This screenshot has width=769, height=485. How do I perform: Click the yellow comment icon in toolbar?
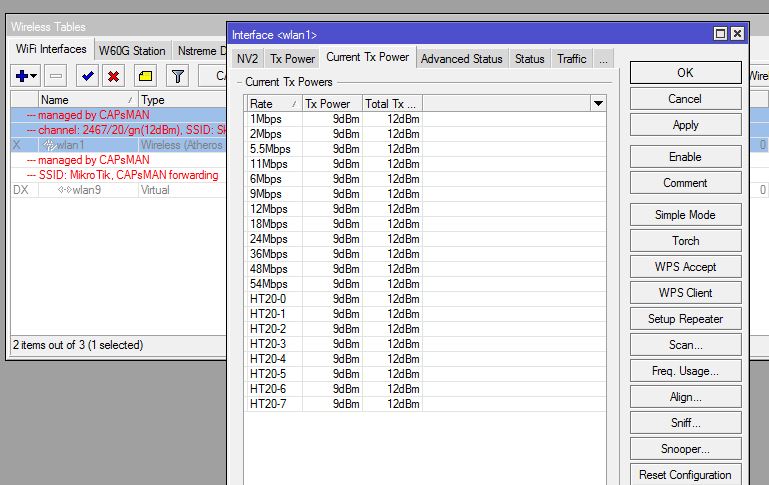(x=145, y=76)
